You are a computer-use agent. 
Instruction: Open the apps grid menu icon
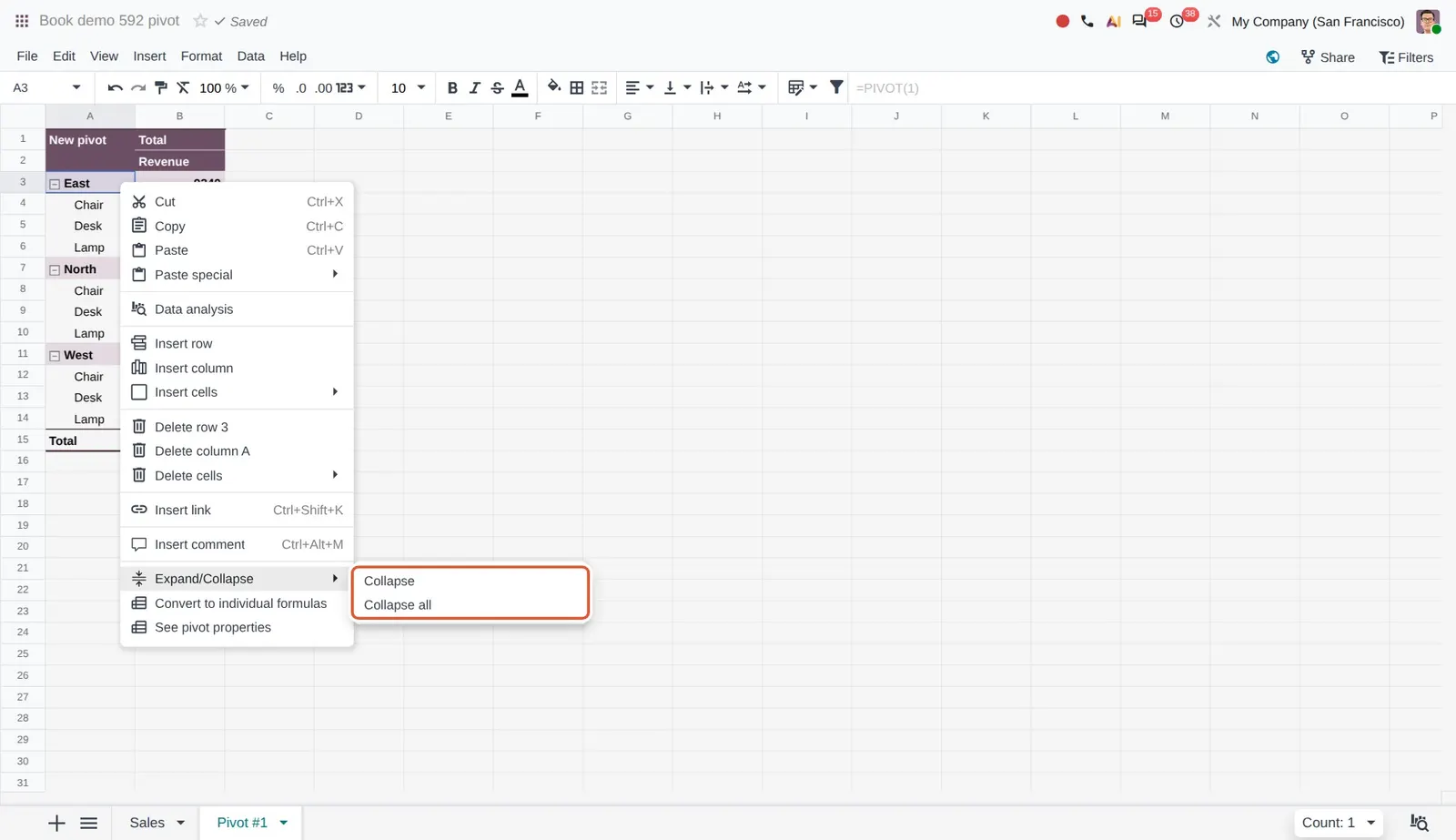point(22,21)
